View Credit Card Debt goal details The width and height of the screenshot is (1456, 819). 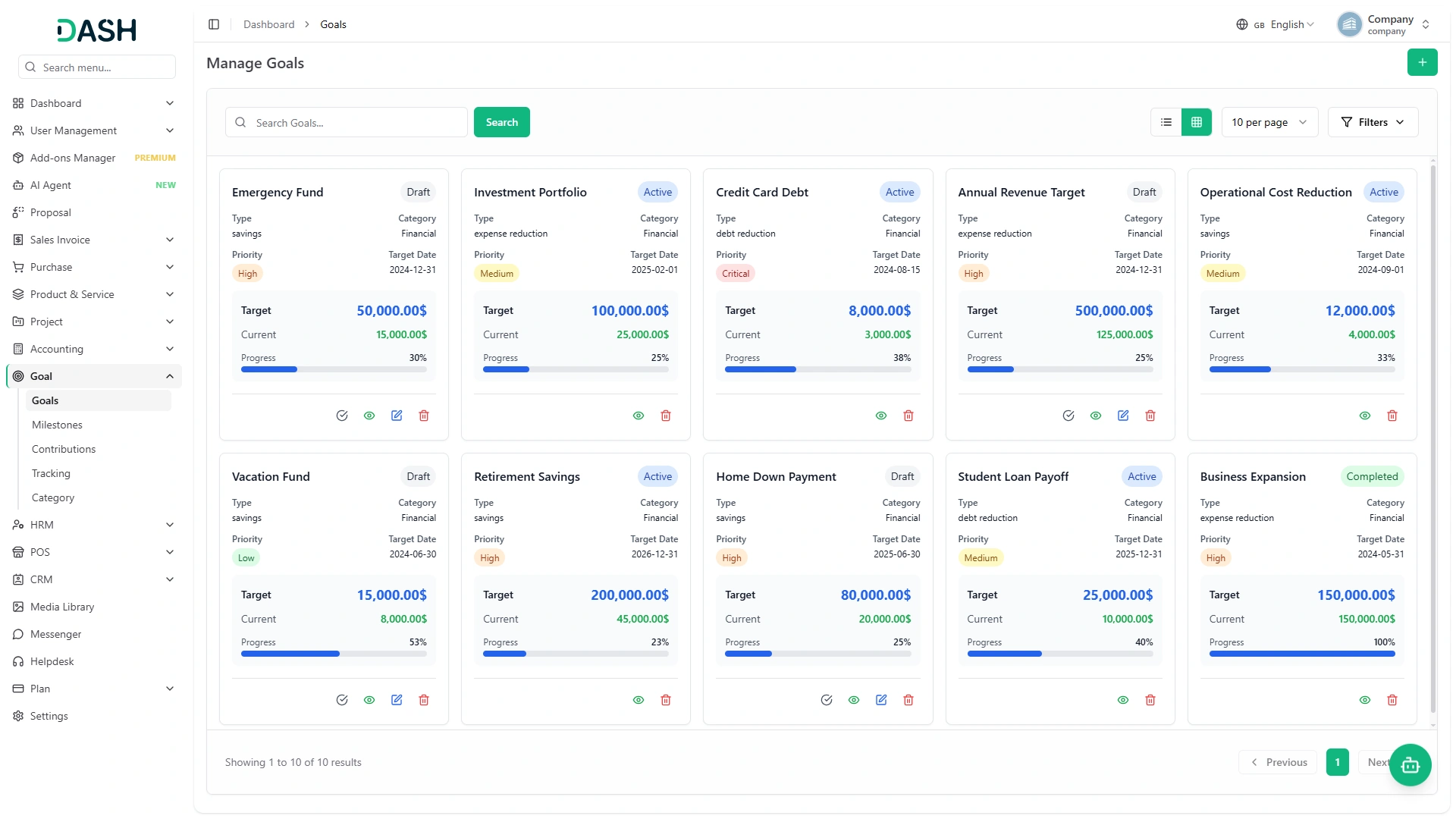point(881,416)
